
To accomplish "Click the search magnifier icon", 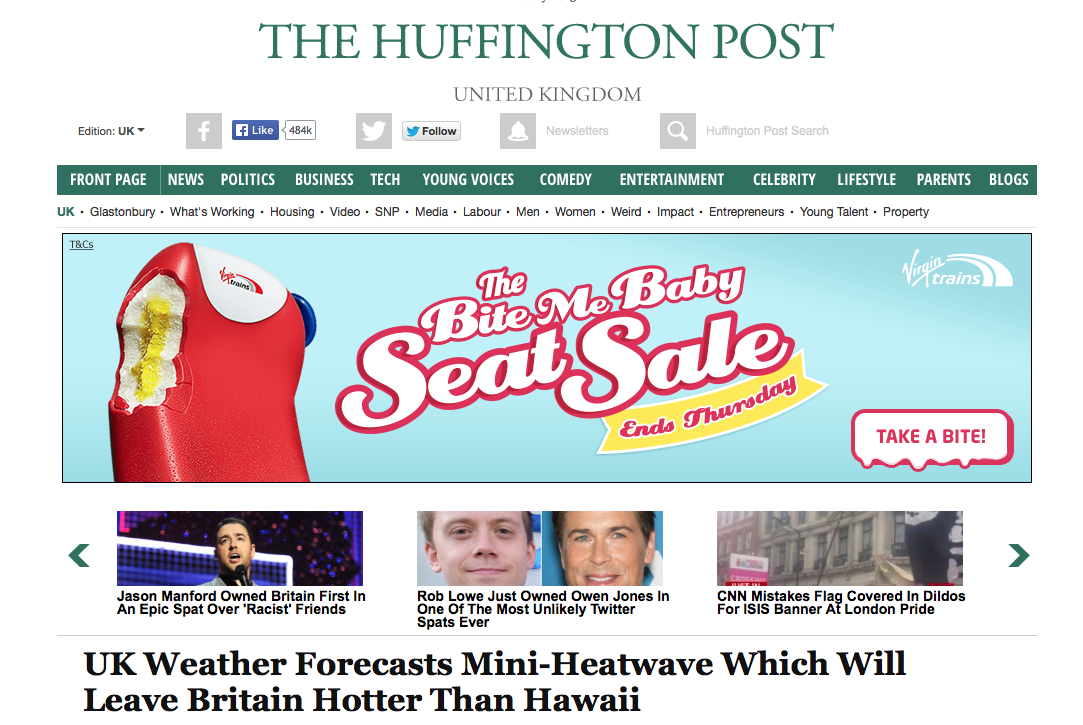I will 678,130.
